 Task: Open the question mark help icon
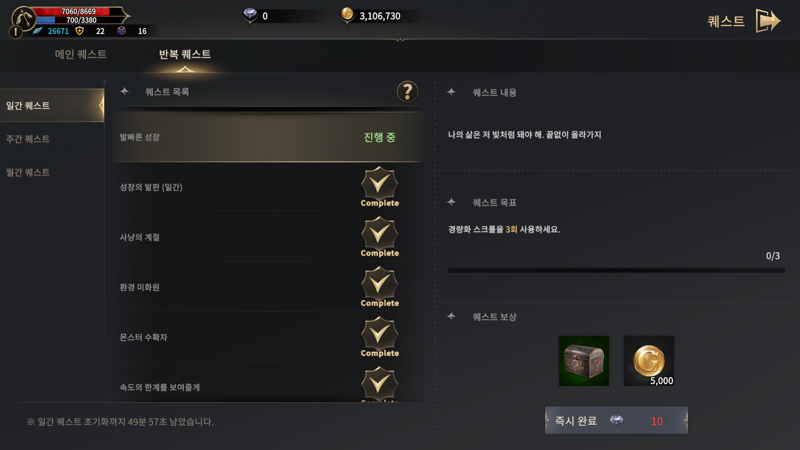click(407, 92)
